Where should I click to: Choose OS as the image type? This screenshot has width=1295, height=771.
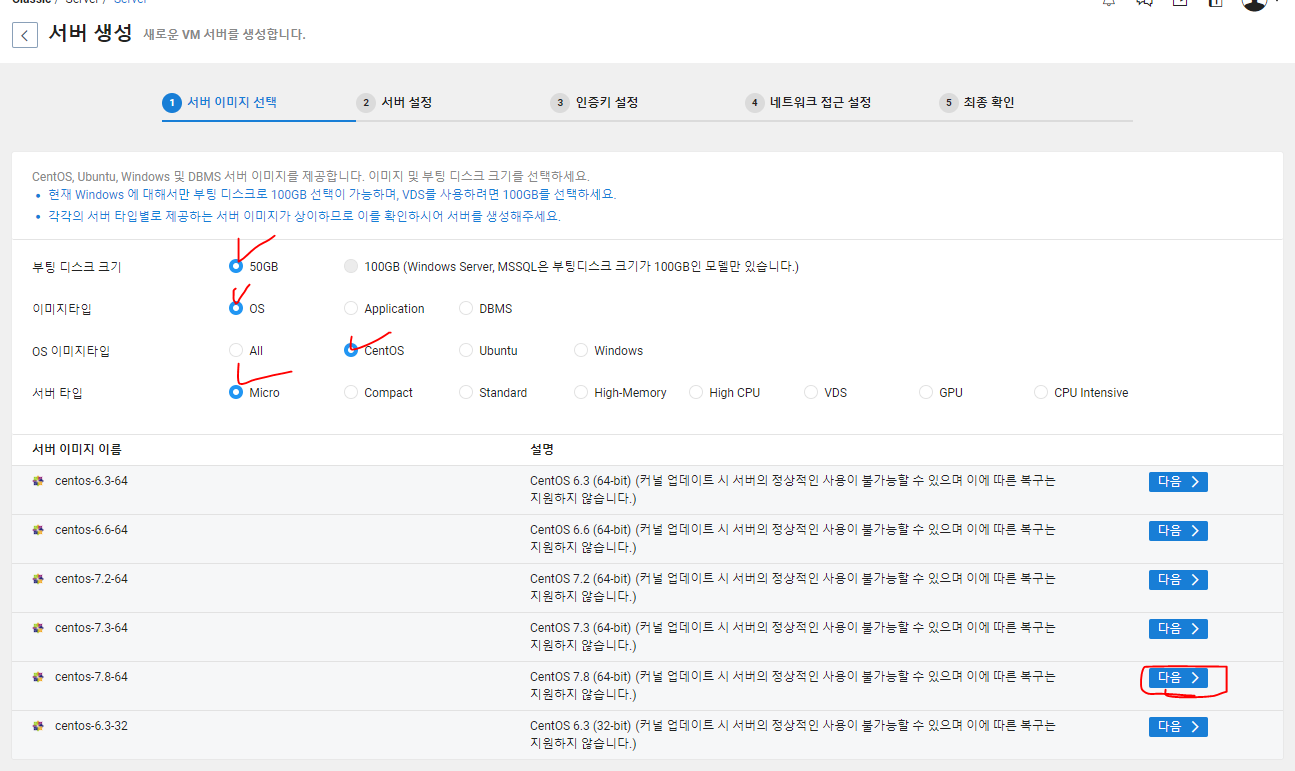tap(236, 308)
